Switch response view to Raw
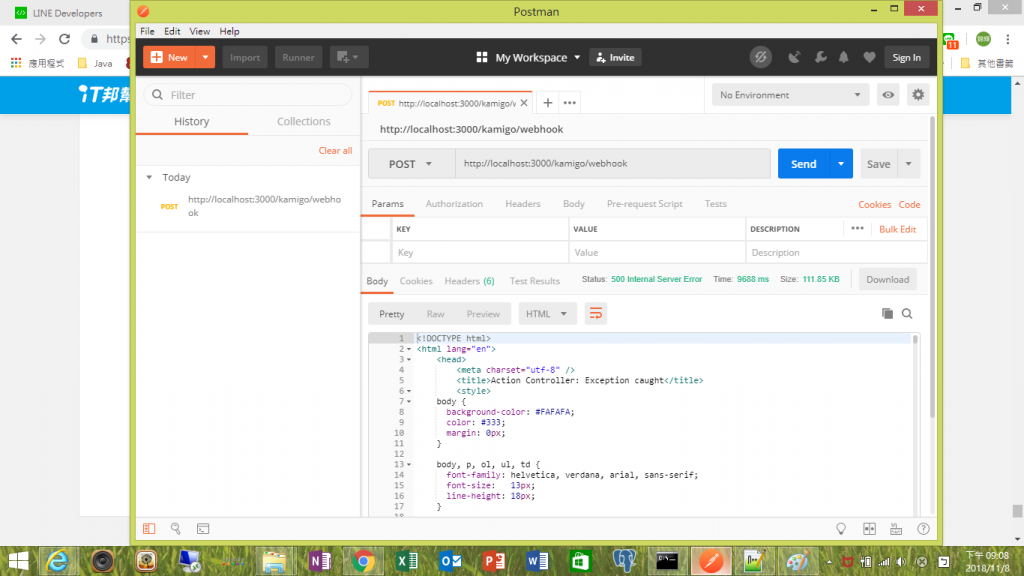Screen dimensions: 1024x576 tap(435, 314)
